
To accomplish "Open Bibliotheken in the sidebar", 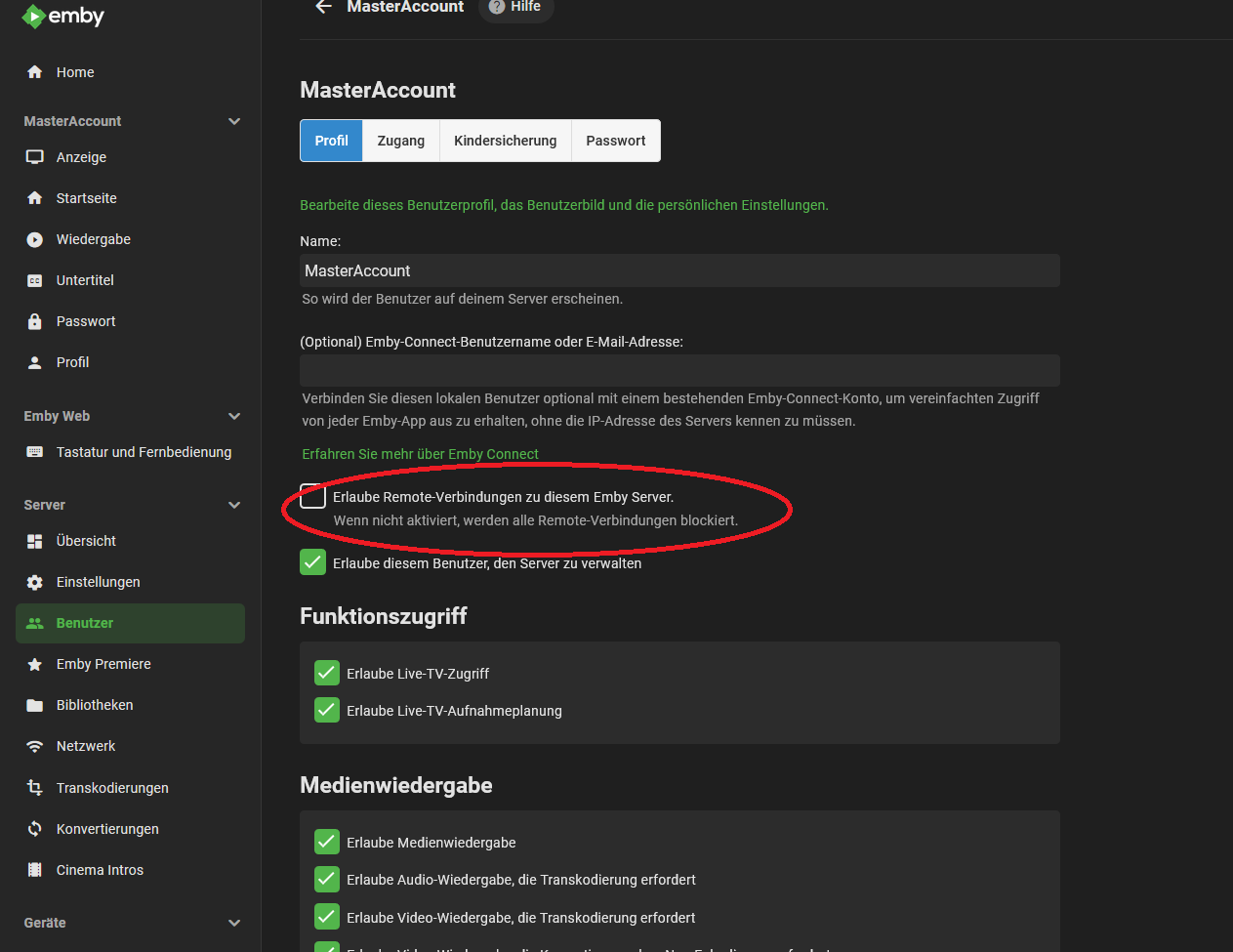I will [130, 705].
